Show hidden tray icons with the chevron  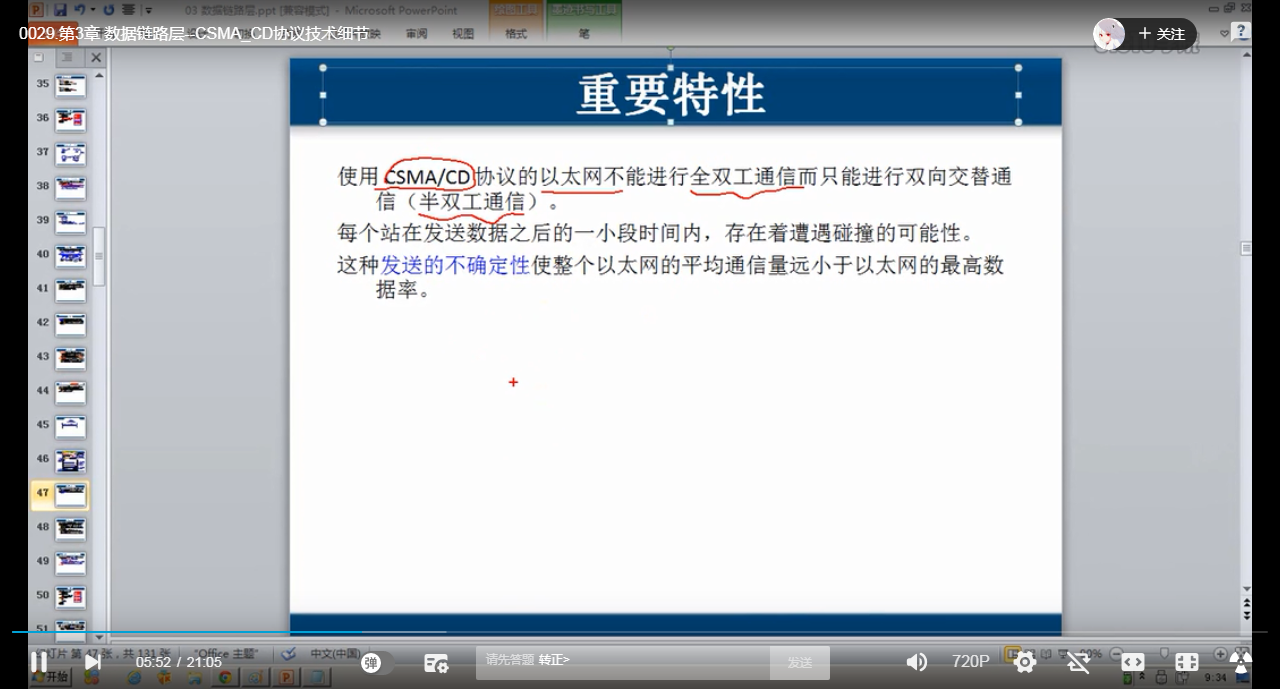pyautogui.click(x=1143, y=678)
